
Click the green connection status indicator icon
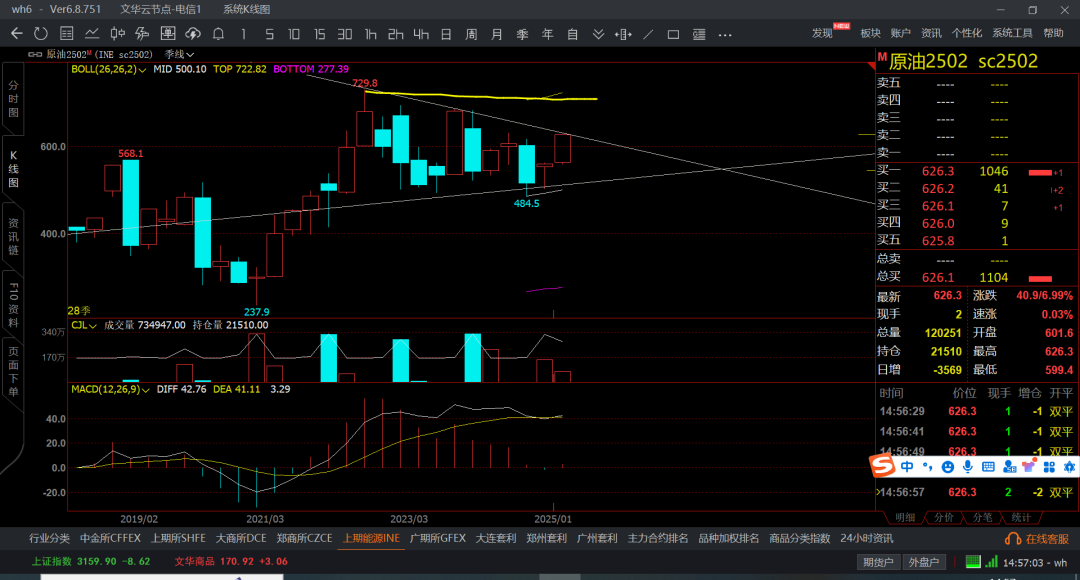point(973,562)
